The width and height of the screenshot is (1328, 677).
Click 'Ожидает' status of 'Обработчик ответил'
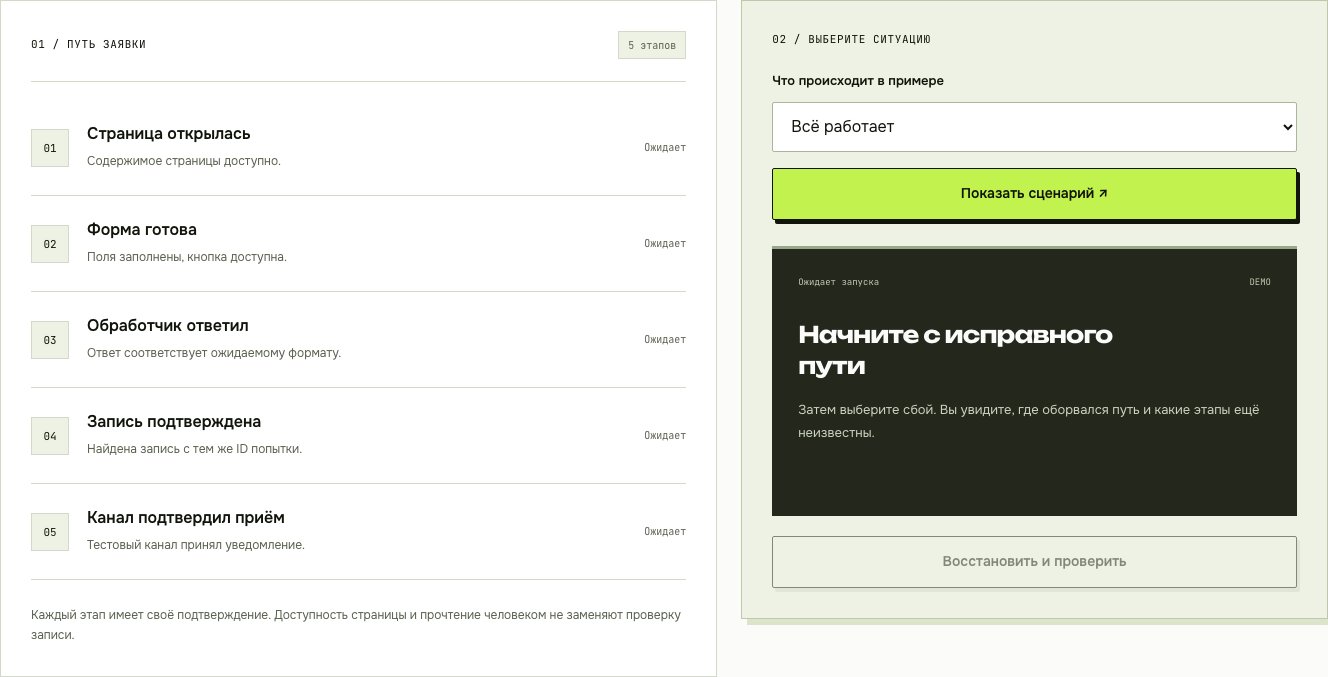pos(665,340)
